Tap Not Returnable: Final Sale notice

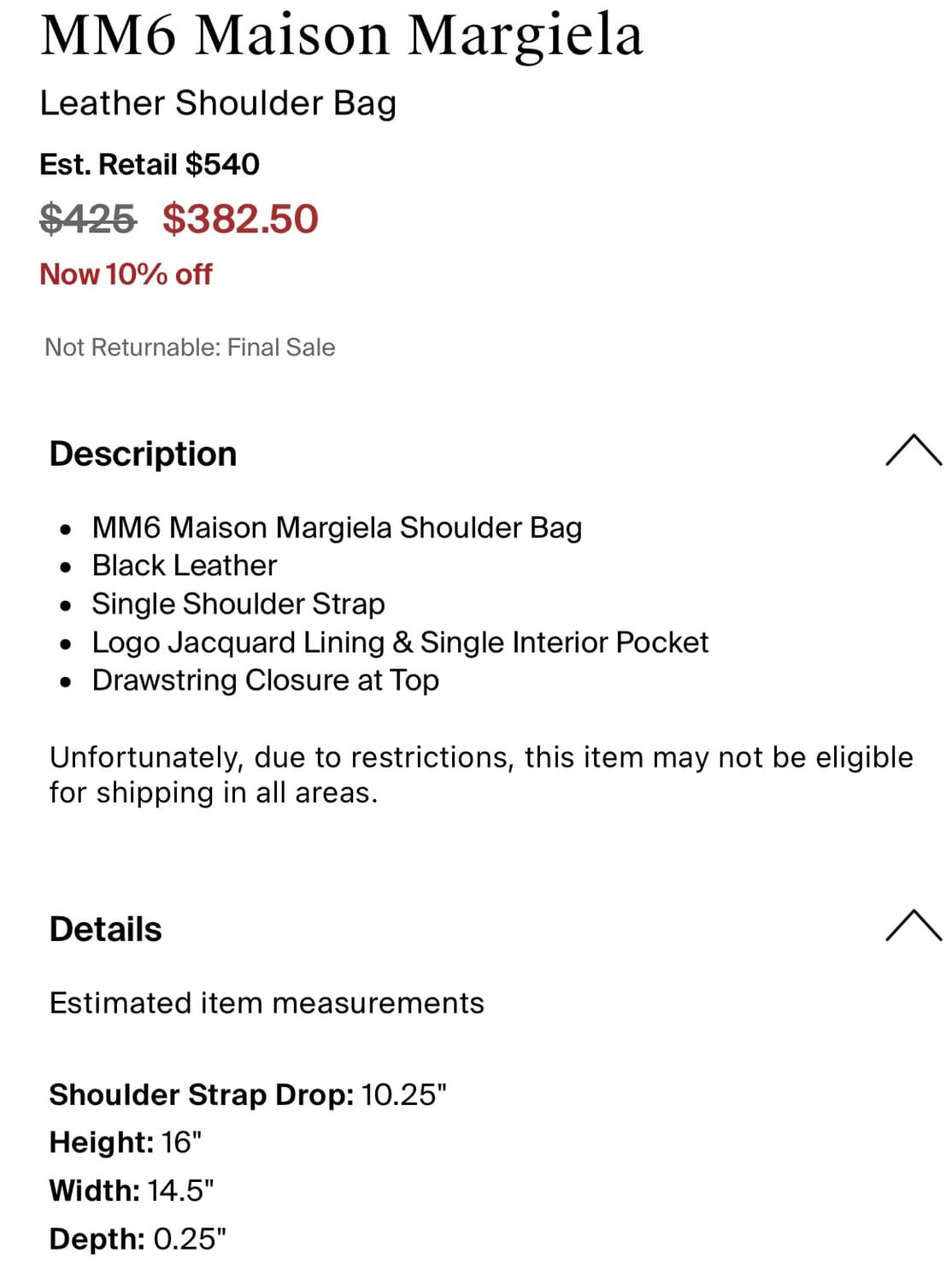pos(190,347)
